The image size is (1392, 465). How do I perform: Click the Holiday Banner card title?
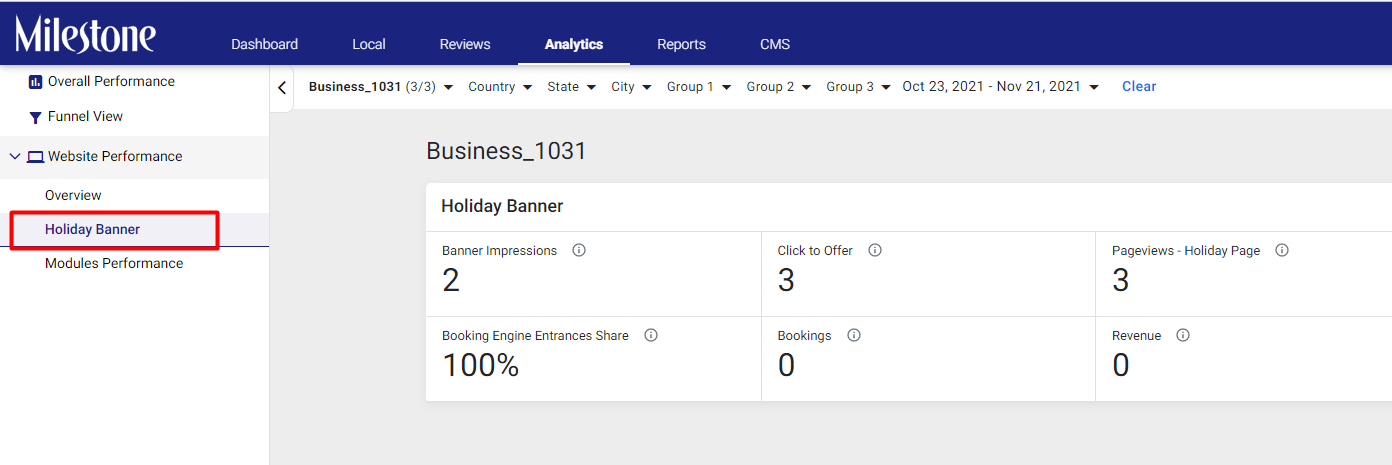point(502,207)
